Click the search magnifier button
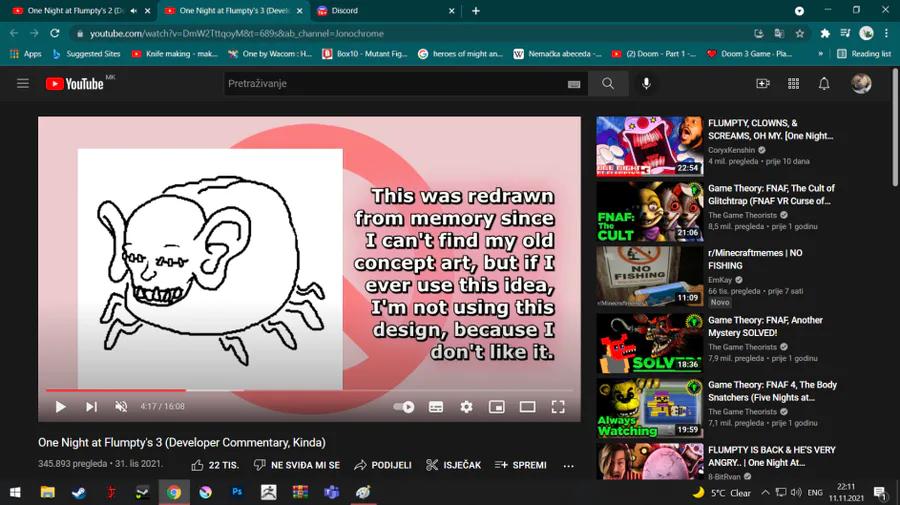The height and width of the screenshot is (505, 900). point(608,84)
